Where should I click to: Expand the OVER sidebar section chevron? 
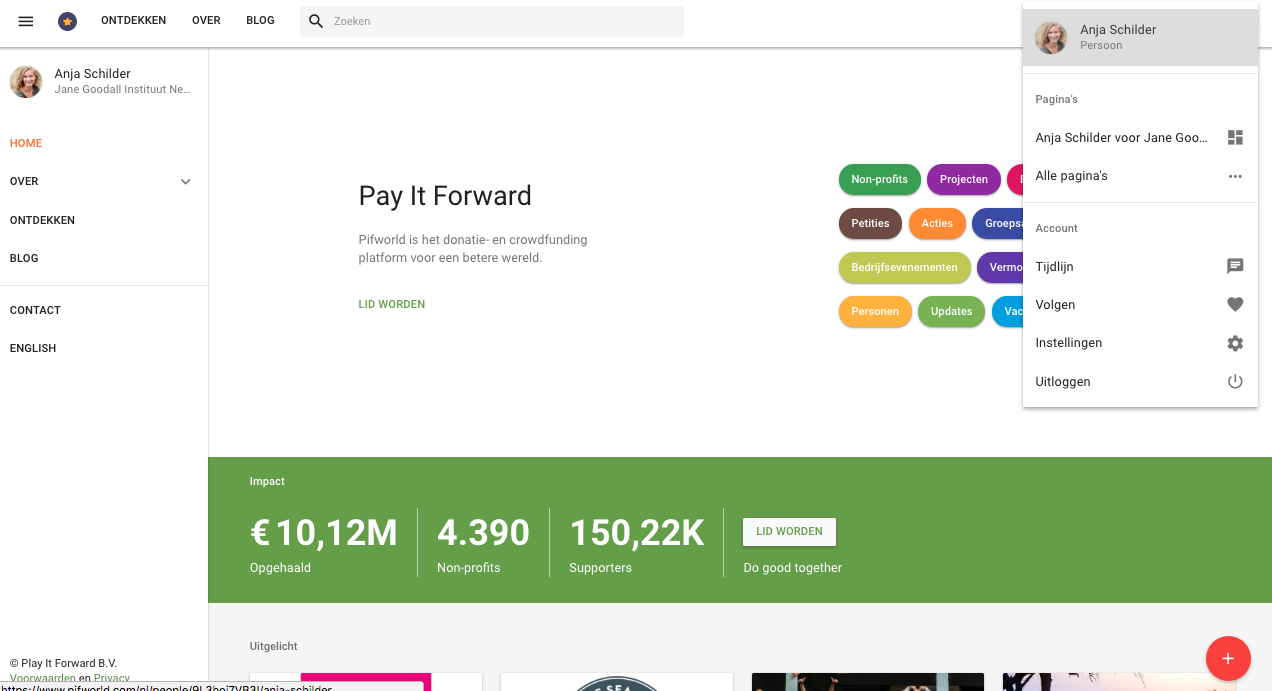pos(185,182)
